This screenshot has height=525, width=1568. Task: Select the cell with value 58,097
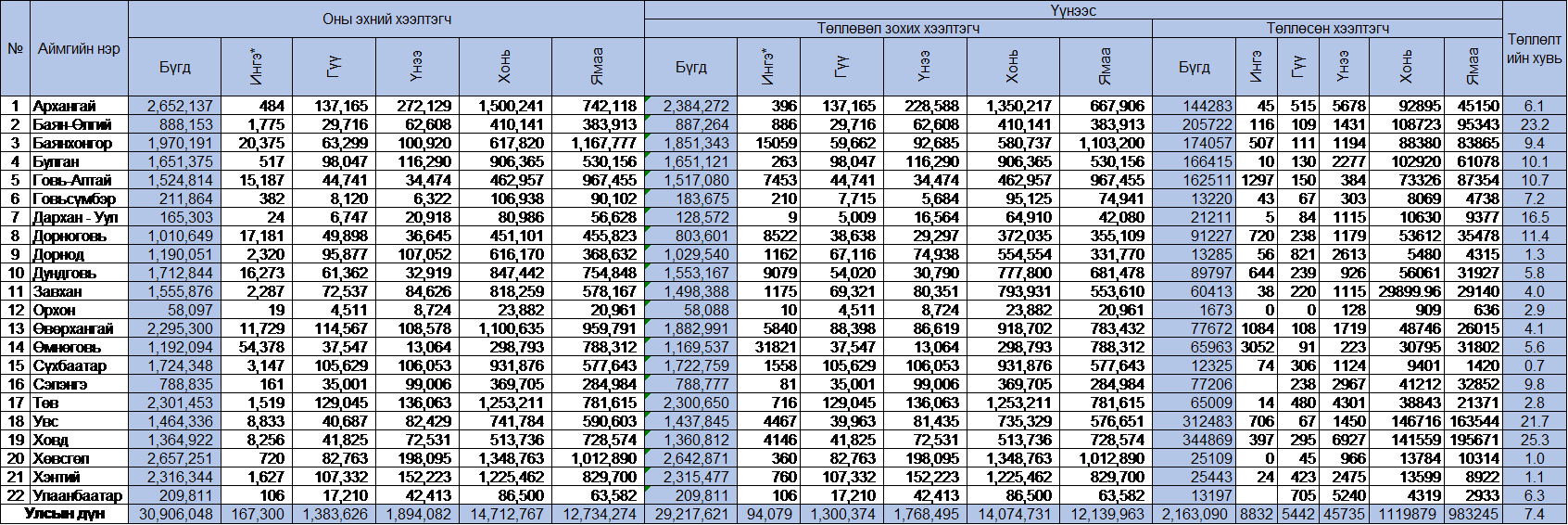[x=175, y=310]
